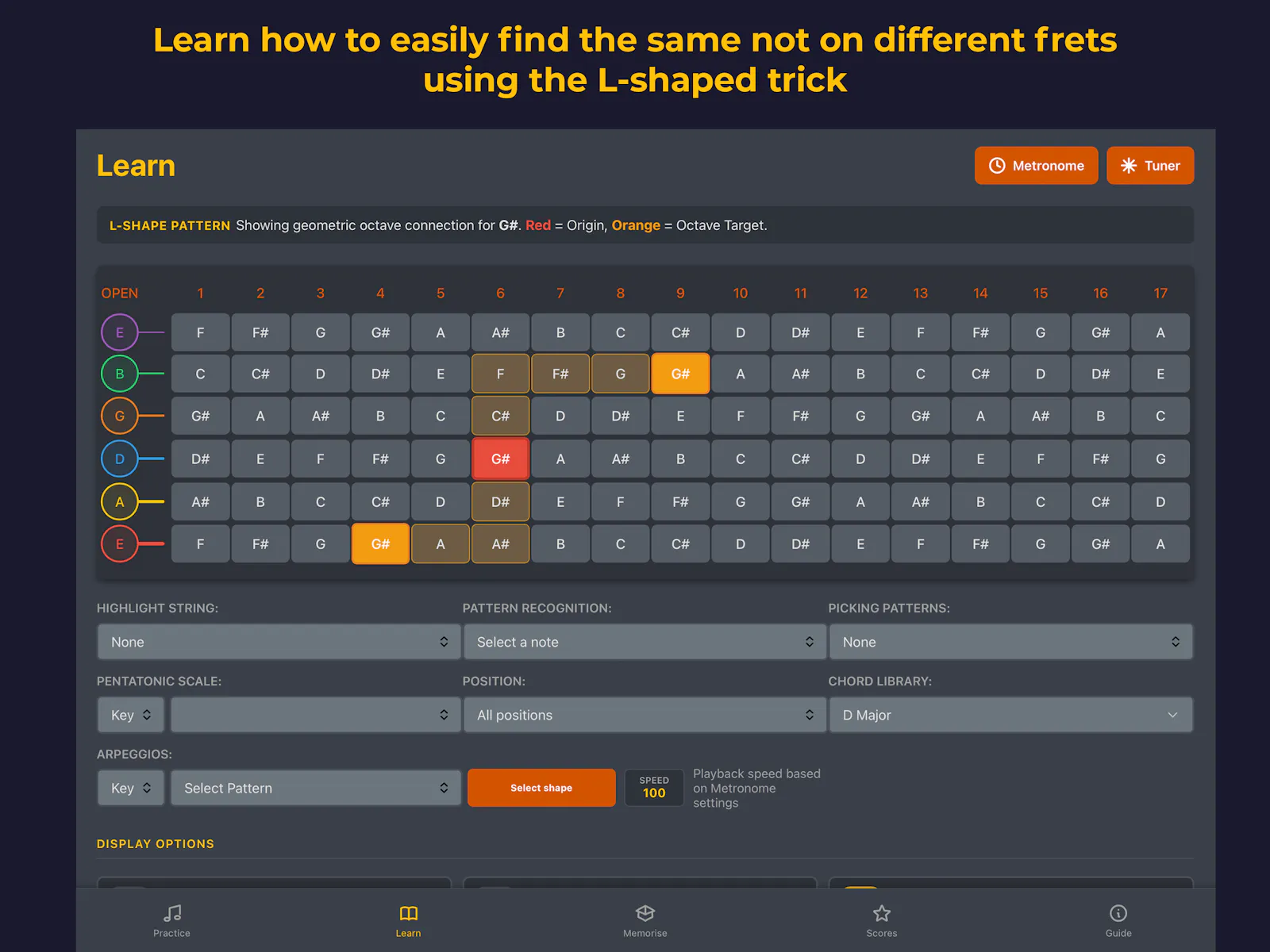
Task: Go to the Practice tab
Action: [x=171, y=921]
